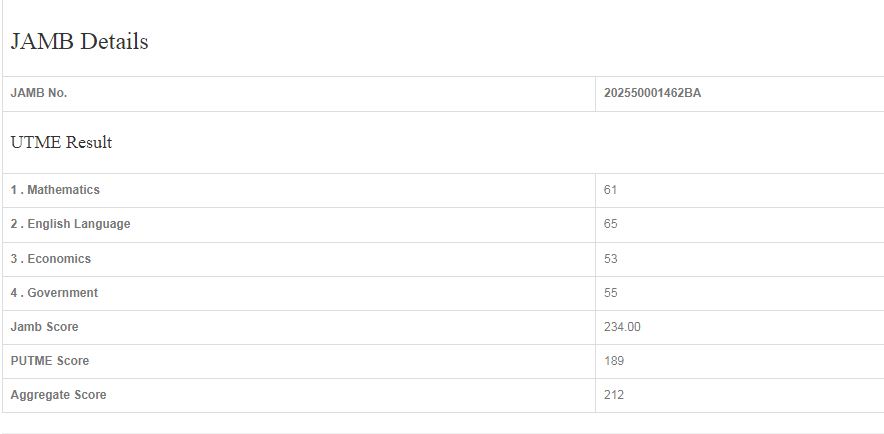Click the Government subject label
This screenshot has height=434, width=884.
tap(54, 293)
